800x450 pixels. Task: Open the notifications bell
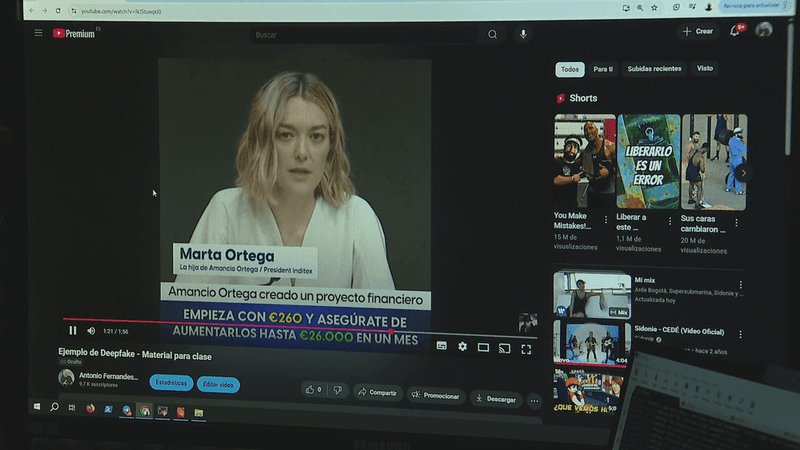735,31
